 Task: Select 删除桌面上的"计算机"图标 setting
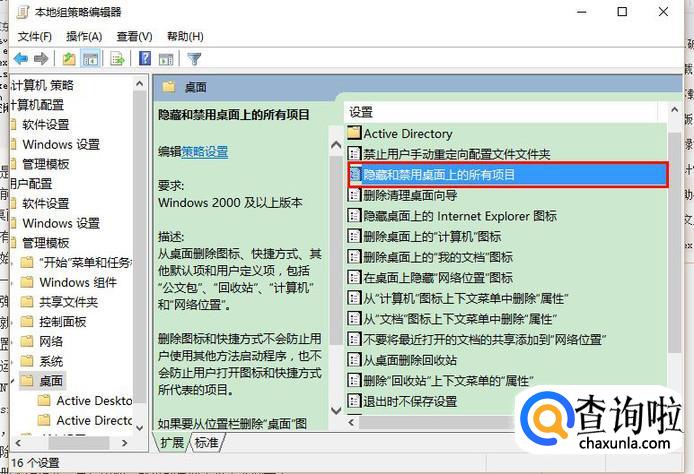coord(424,236)
